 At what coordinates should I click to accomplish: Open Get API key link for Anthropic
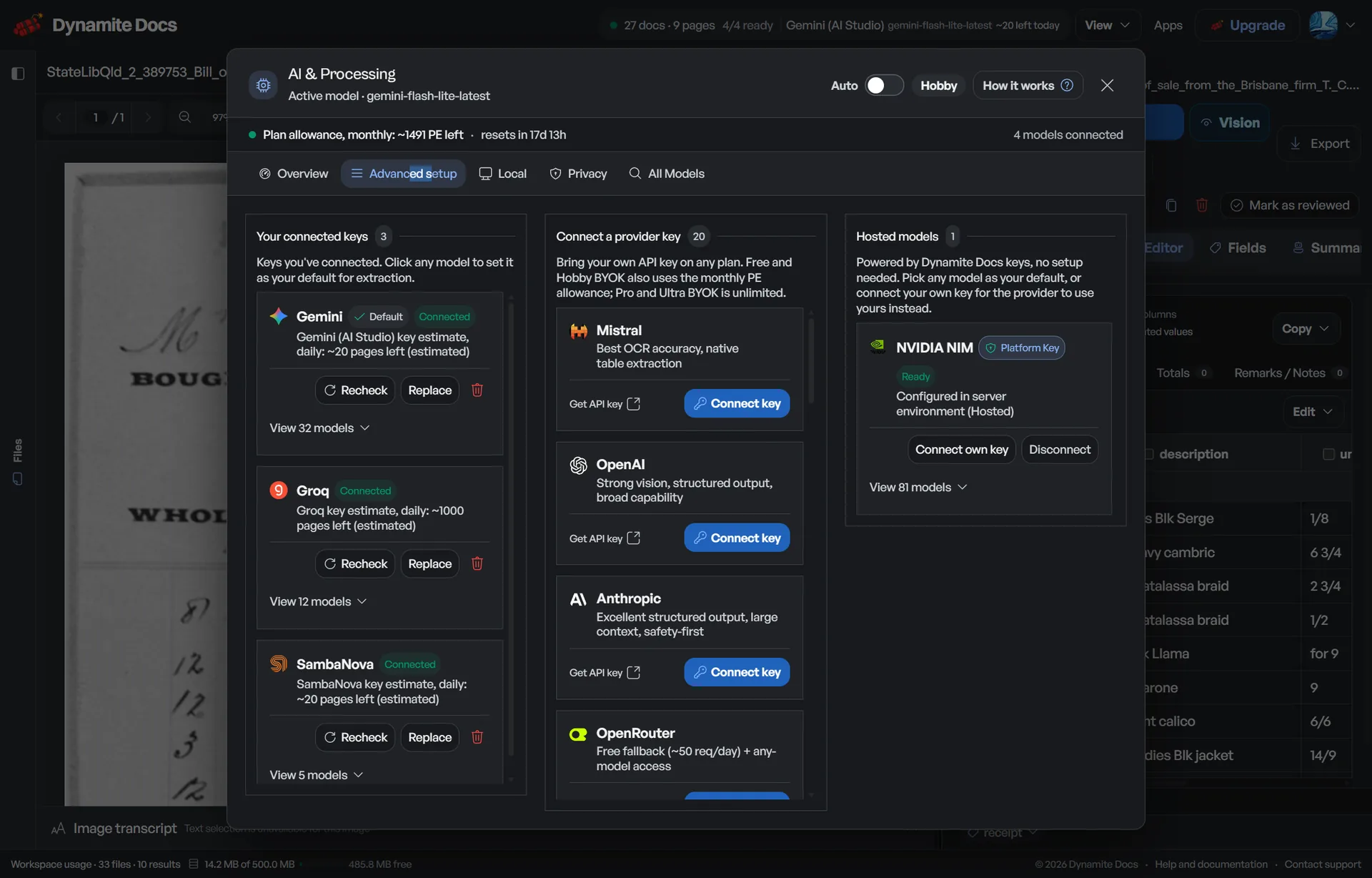(x=605, y=673)
